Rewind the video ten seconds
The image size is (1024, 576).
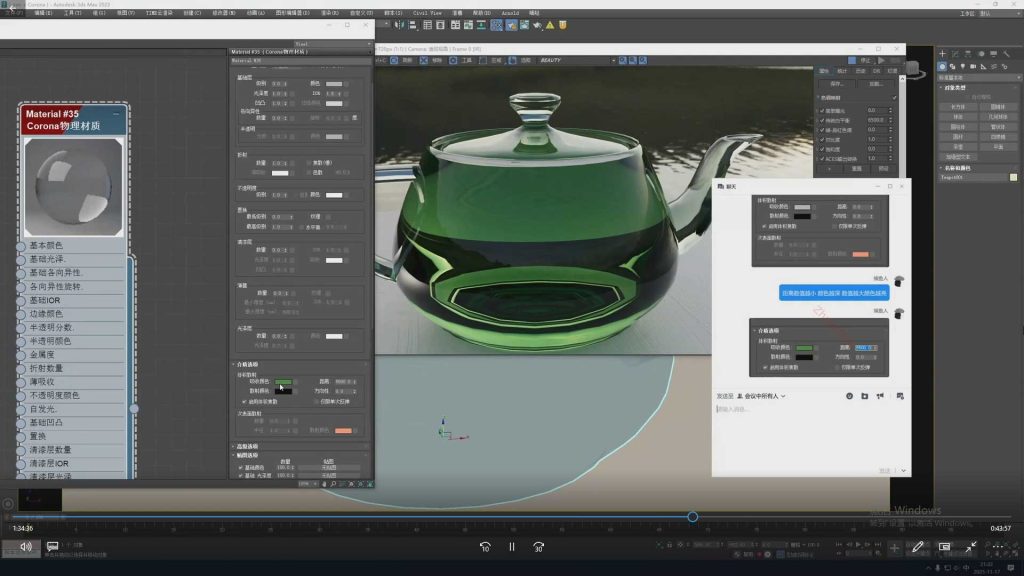click(485, 547)
